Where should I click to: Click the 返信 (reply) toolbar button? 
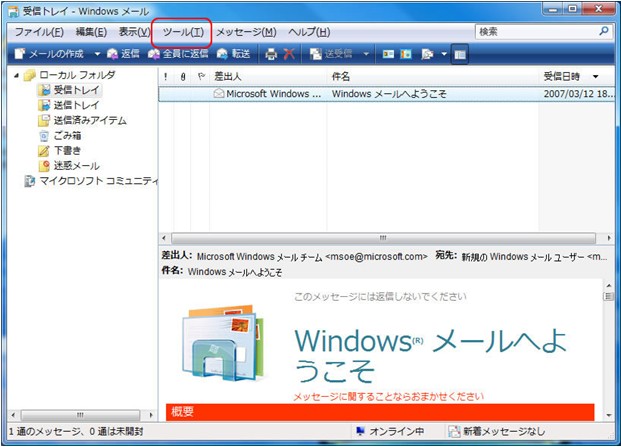(124, 53)
